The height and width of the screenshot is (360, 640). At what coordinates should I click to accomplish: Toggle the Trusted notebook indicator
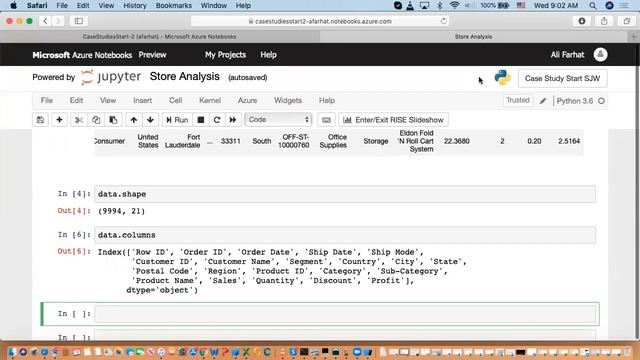[x=518, y=100]
